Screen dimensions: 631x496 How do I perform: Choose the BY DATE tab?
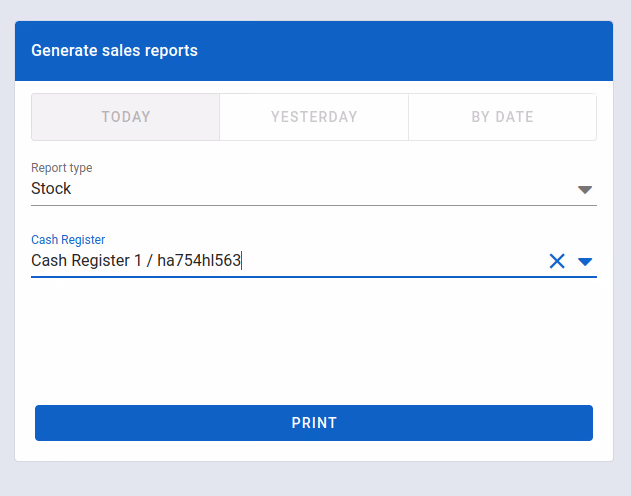(x=502, y=117)
